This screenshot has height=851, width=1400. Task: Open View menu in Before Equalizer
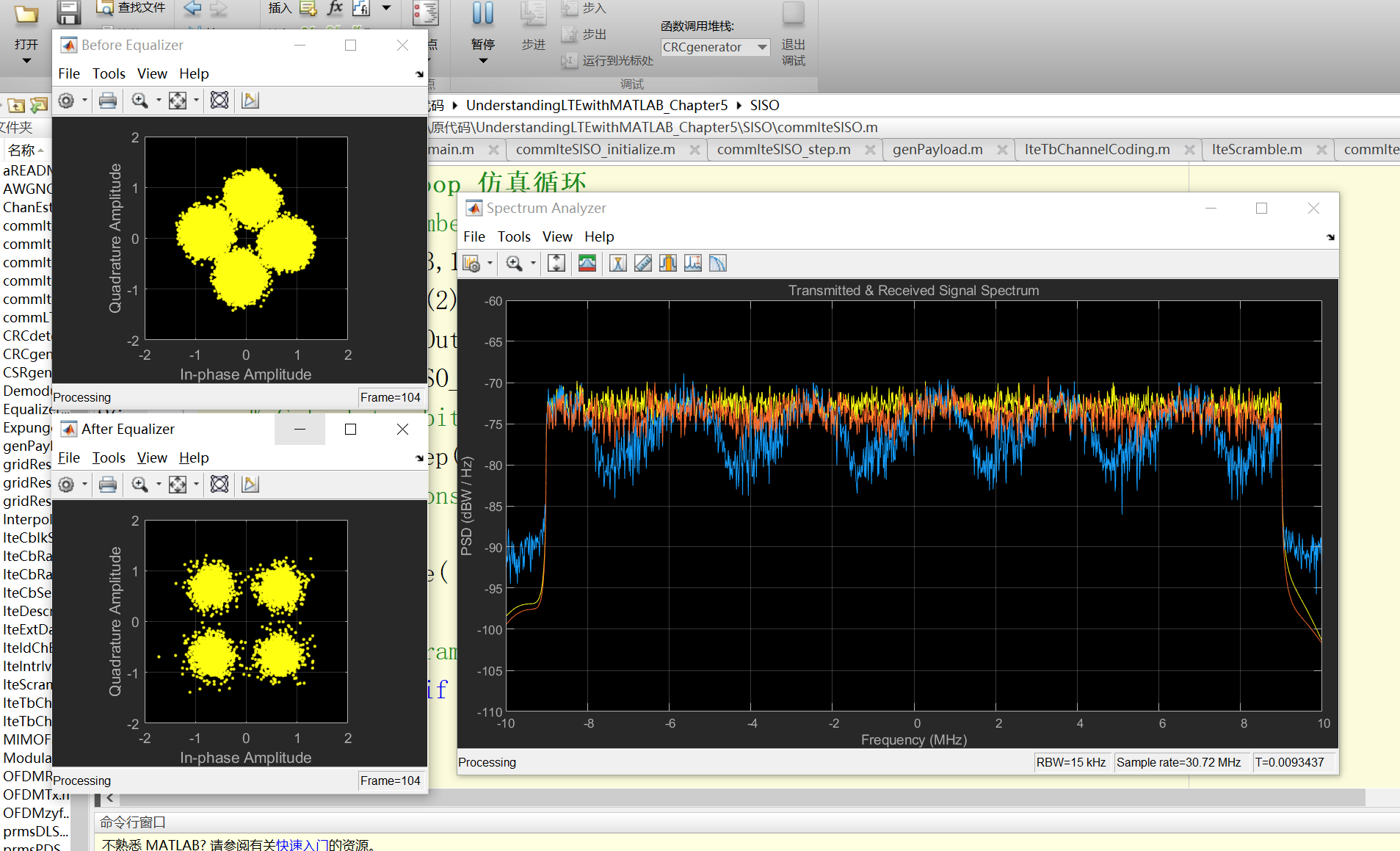(x=152, y=73)
